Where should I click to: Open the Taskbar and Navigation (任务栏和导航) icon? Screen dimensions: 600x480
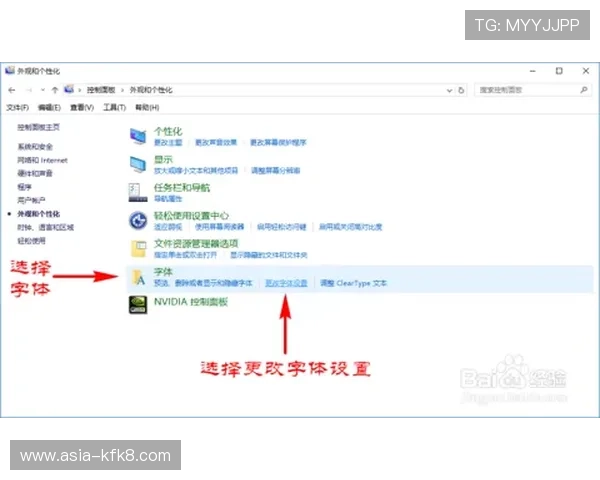(138, 193)
